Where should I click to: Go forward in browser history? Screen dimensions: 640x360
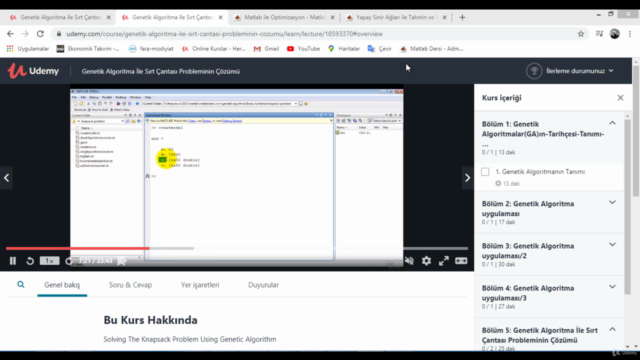[x=25, y=34]
